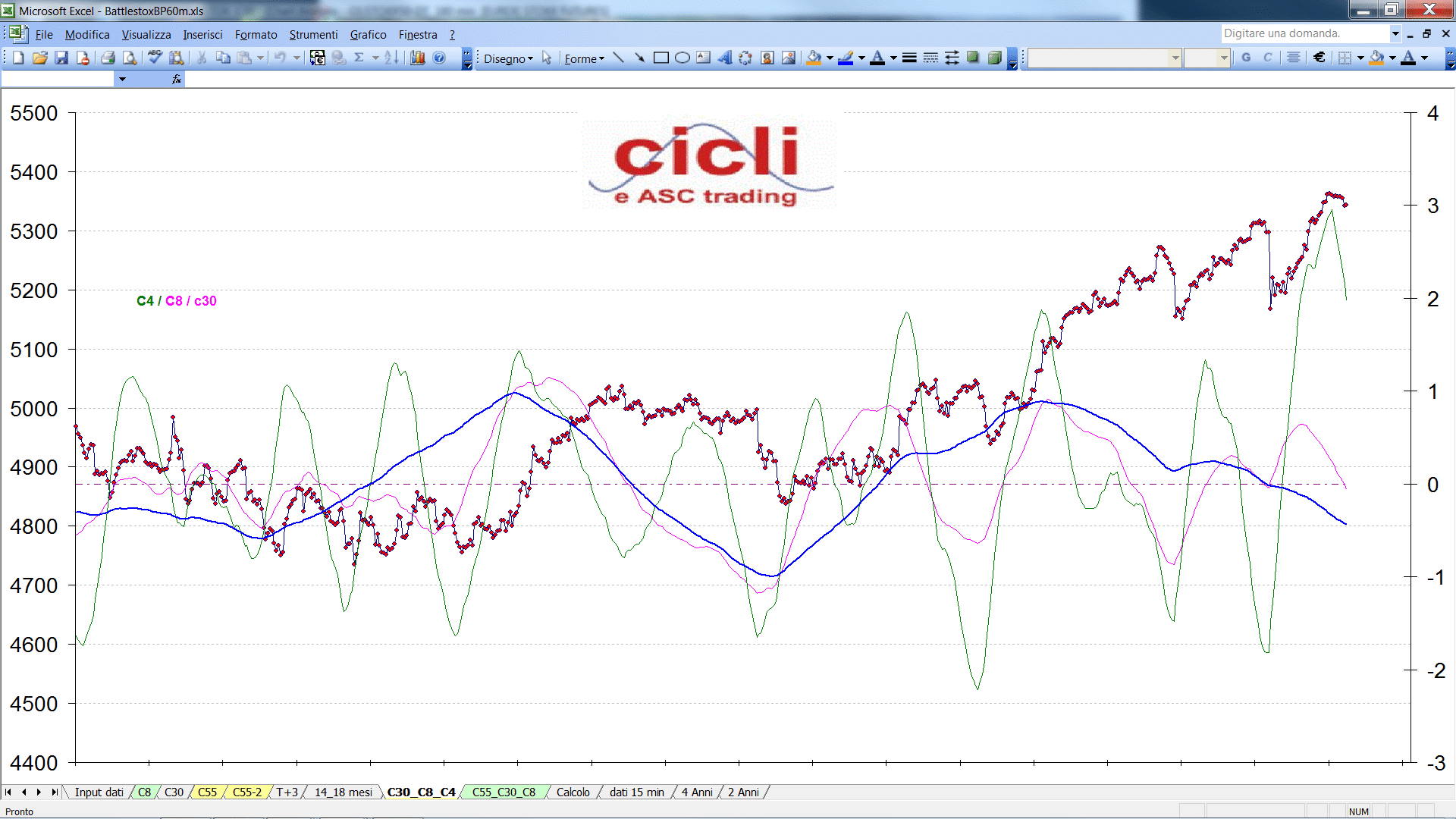Switch to the Input dati sheet tab
Screen dimensions: 1456x819
click(99, 792)
